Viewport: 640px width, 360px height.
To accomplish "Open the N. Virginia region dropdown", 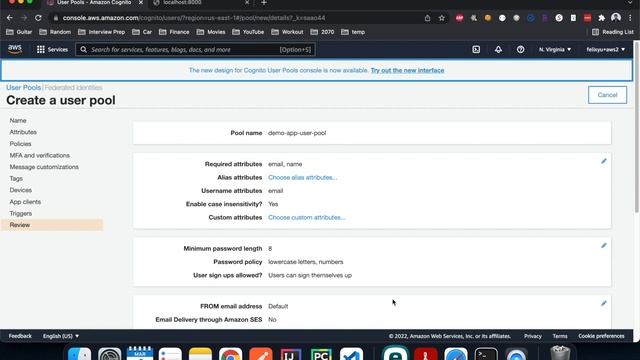I will [555, 49].
